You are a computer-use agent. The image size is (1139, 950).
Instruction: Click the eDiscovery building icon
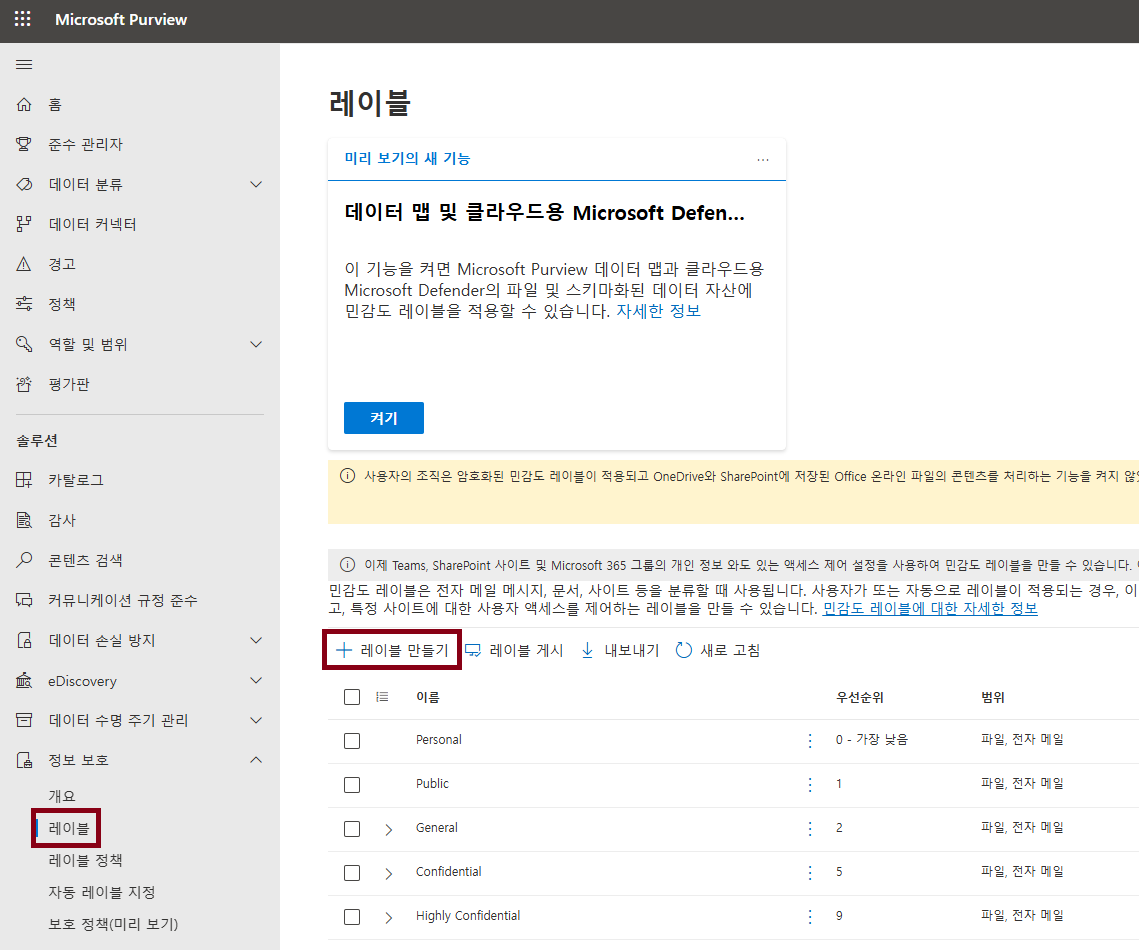pyautogui.click(x=24, y=681)
